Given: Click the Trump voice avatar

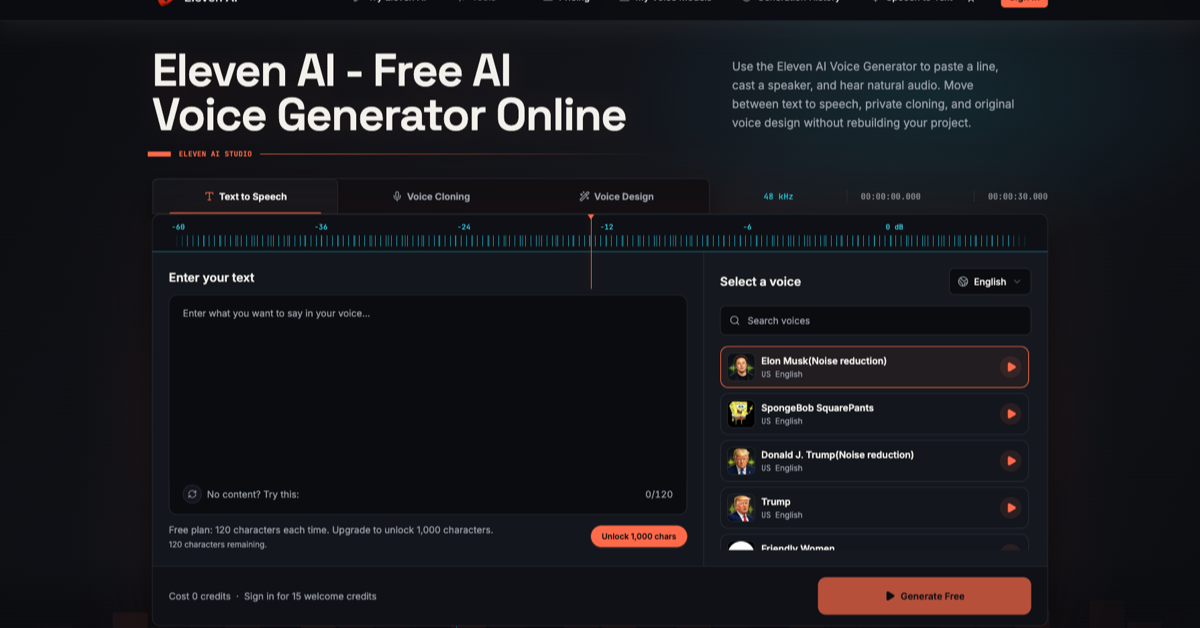Looking at the screenshot, I should 741,508.
